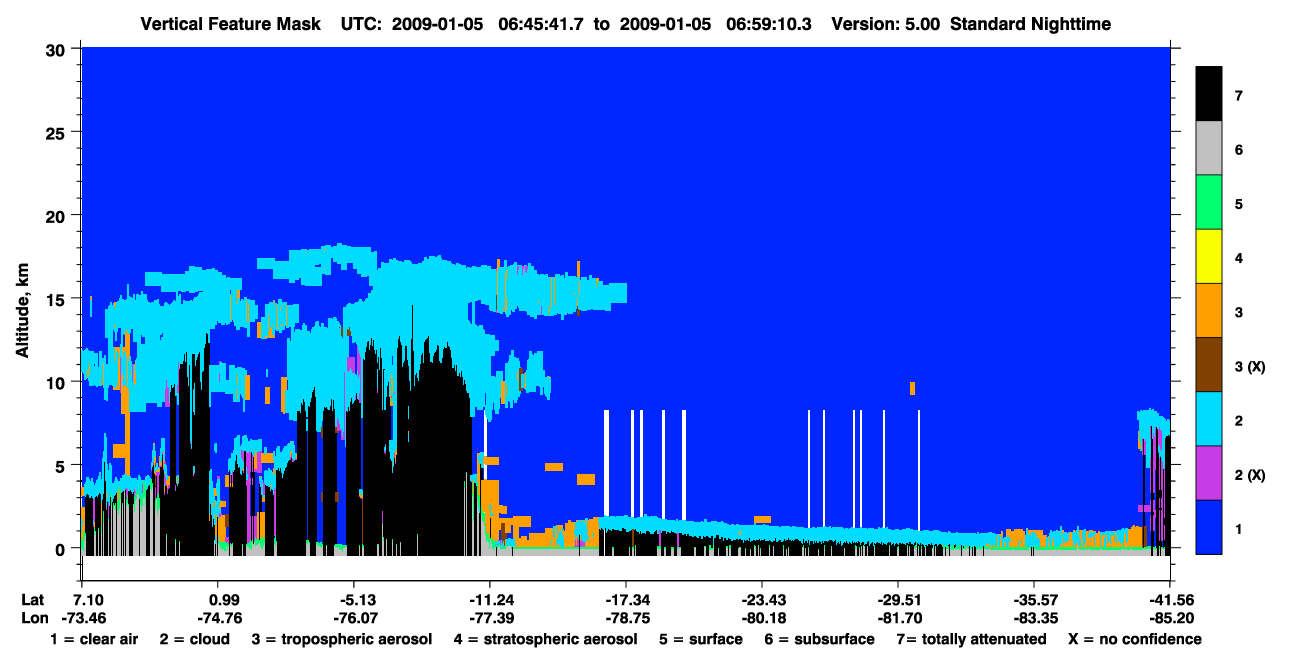Click the longitude value -74.76

pos(218,617)
